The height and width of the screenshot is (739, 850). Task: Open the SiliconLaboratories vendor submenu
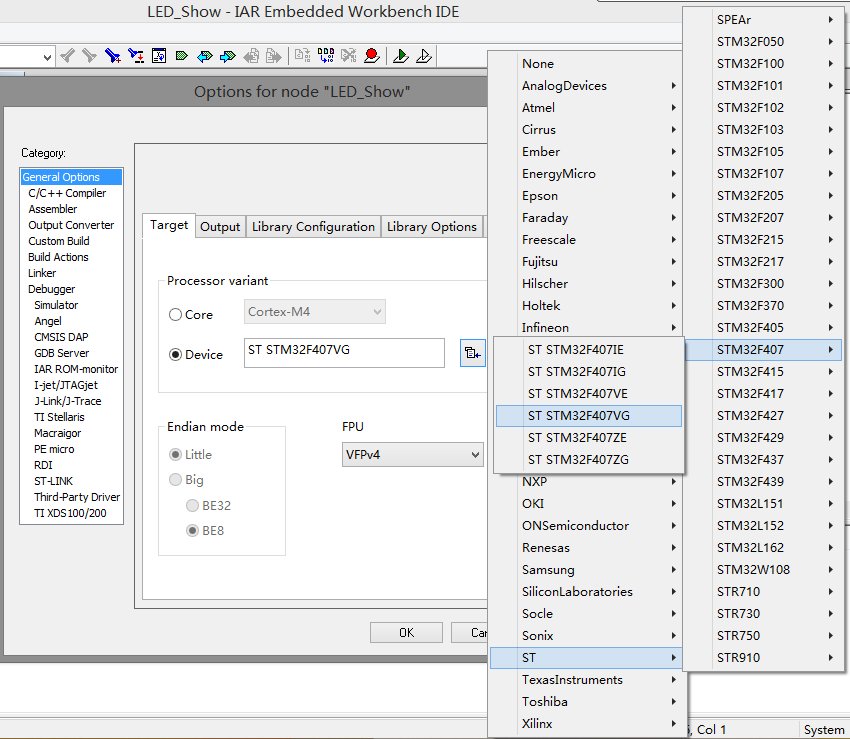586,592
